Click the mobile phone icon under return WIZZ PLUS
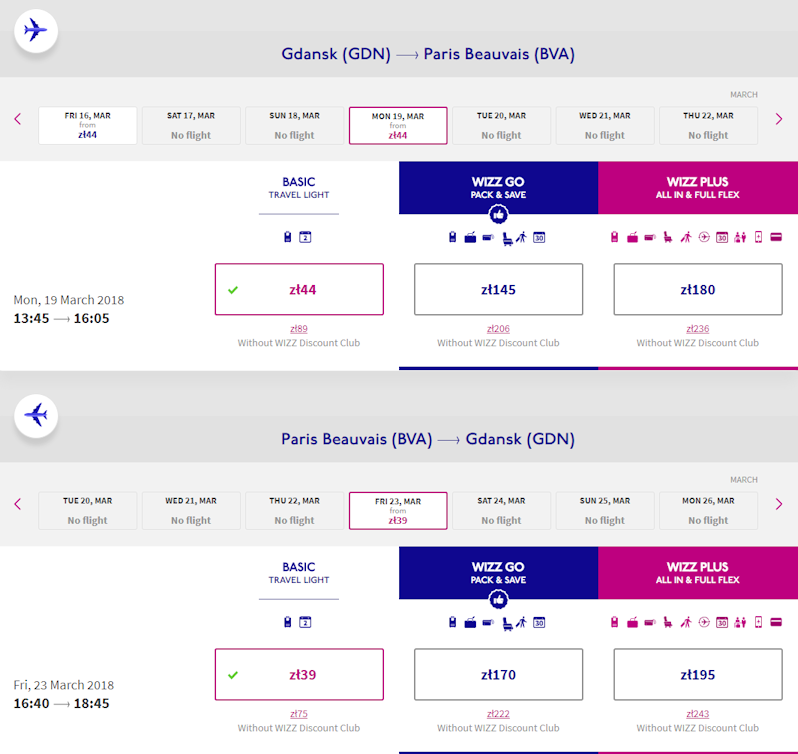The image size is (798, 754). tap(758, 622)
